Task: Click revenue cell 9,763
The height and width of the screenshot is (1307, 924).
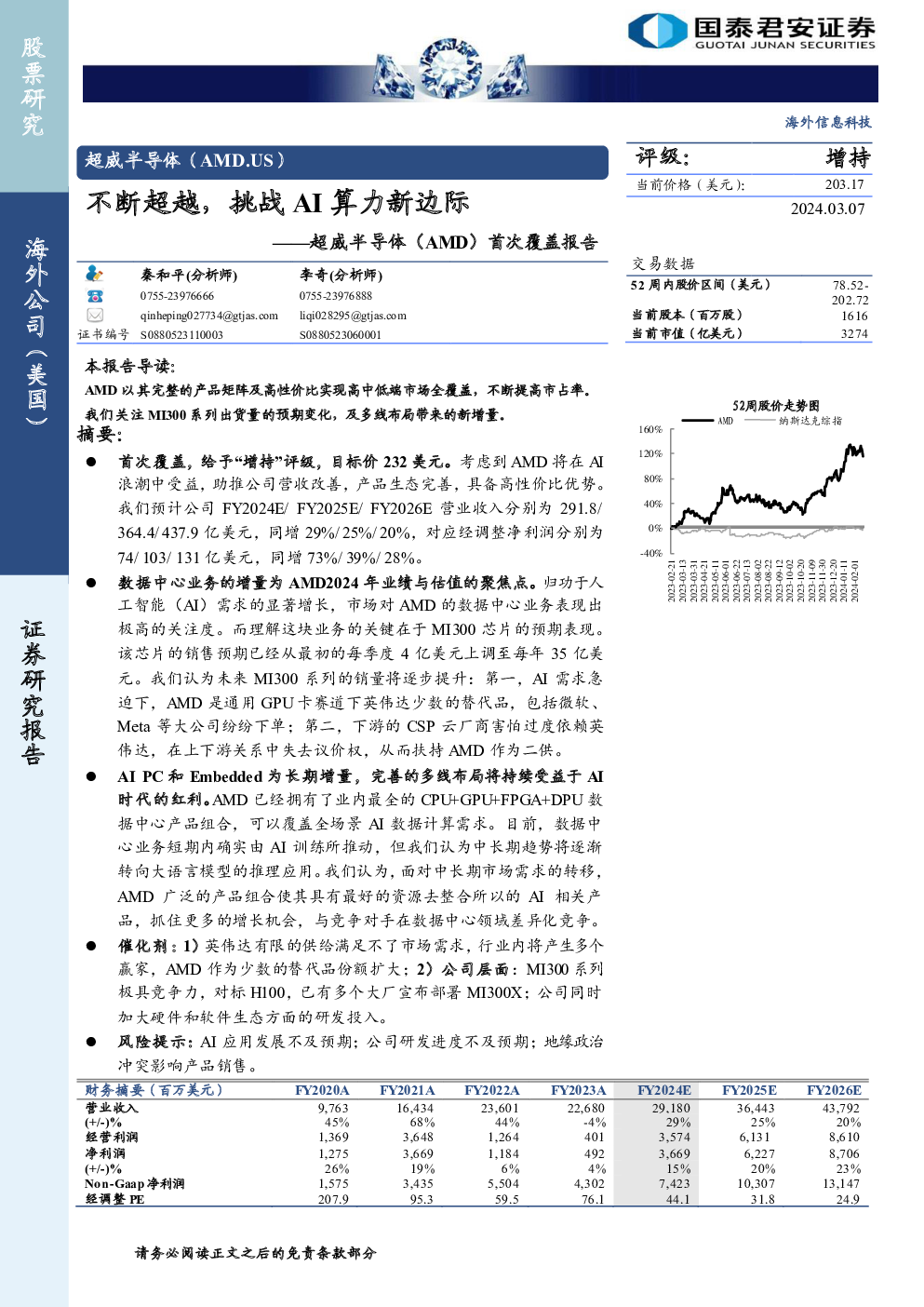Action: pos(333,1108)
